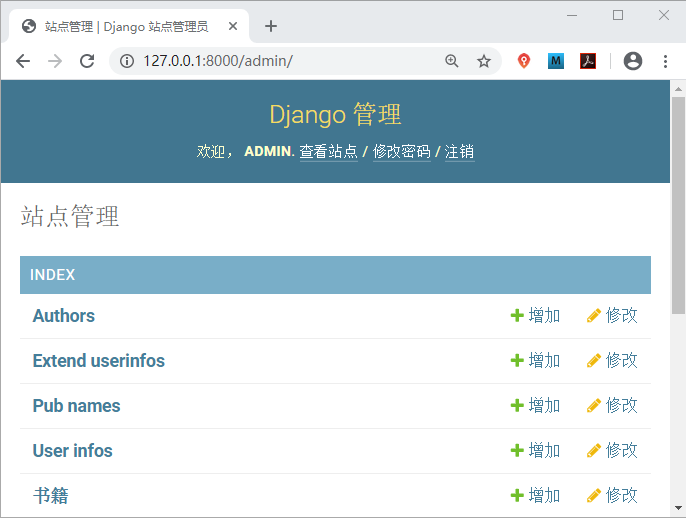Open the blue M extension
The height and width of the screenshot is (518, 686).
[x=556, y=61]
